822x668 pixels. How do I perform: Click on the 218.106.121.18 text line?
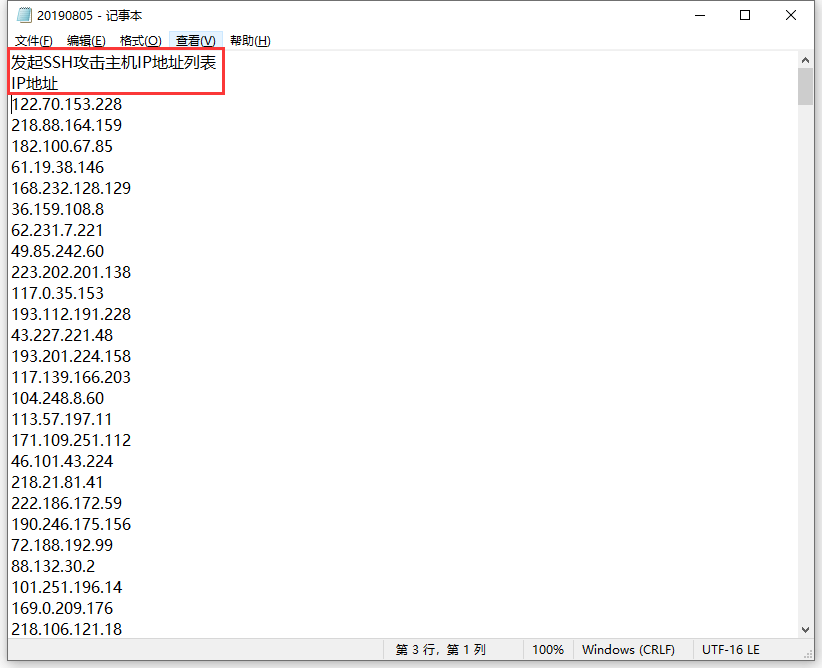click(x=67, y=629)
